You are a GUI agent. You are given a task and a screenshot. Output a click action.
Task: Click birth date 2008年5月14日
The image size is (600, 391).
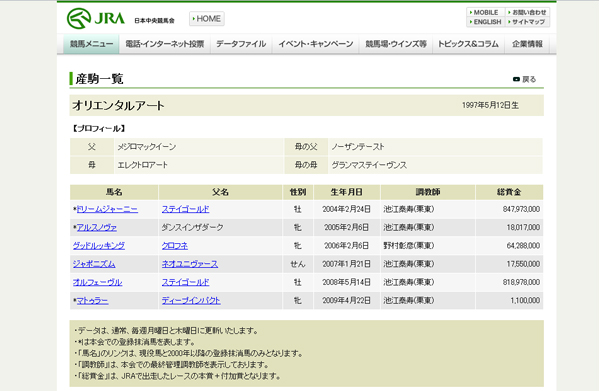[x=346, y=282]
